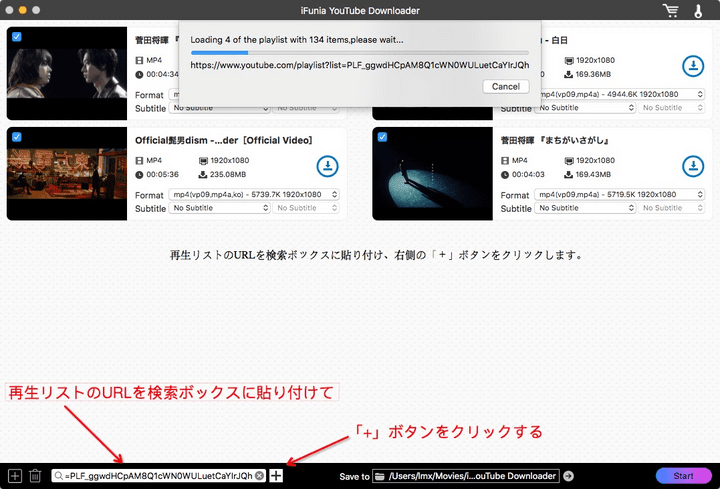Open output folder arrow icon
This screenshot has height=489, width=720.
pyautogui.click(x=568, y=476)
